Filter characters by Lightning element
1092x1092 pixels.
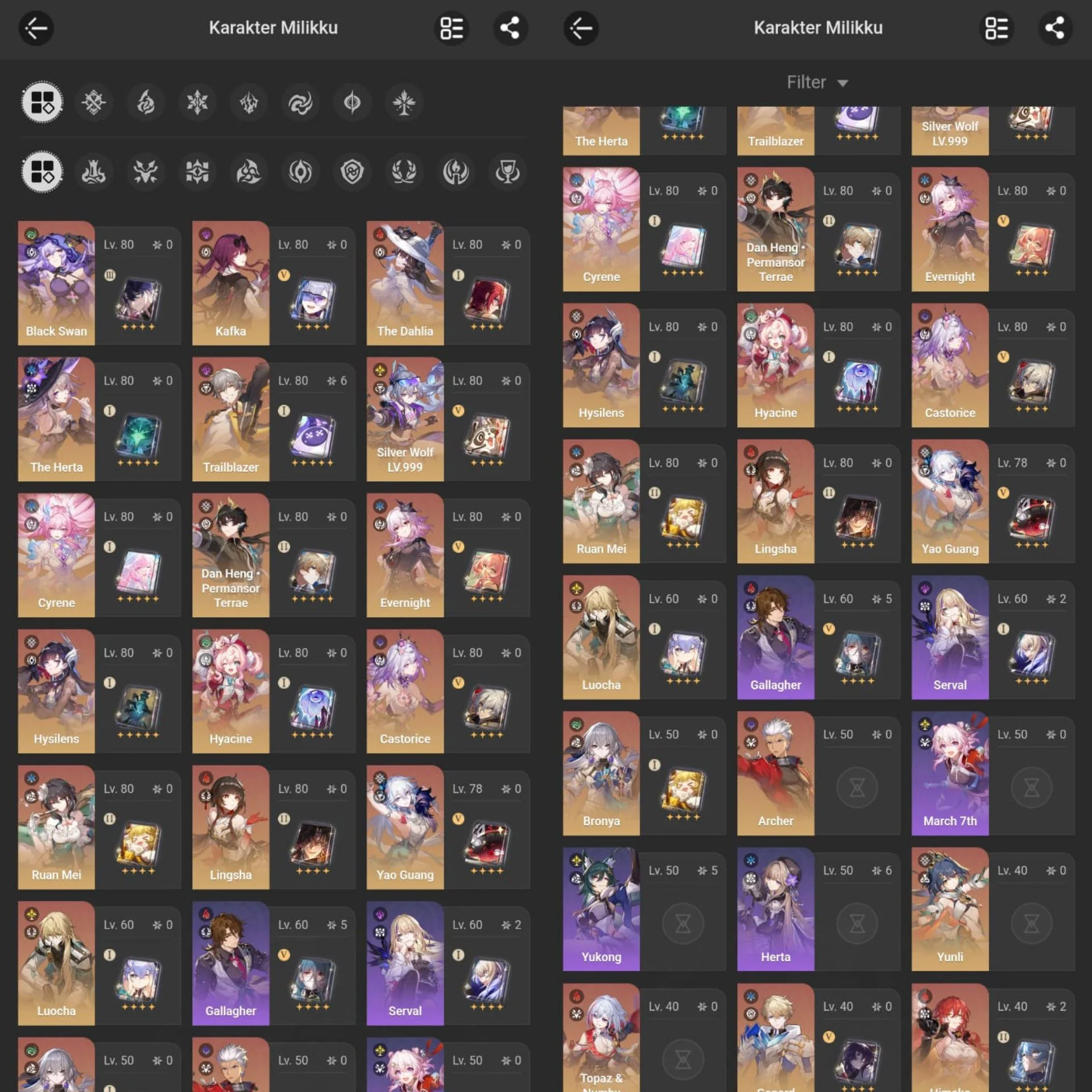pos(249,102)
